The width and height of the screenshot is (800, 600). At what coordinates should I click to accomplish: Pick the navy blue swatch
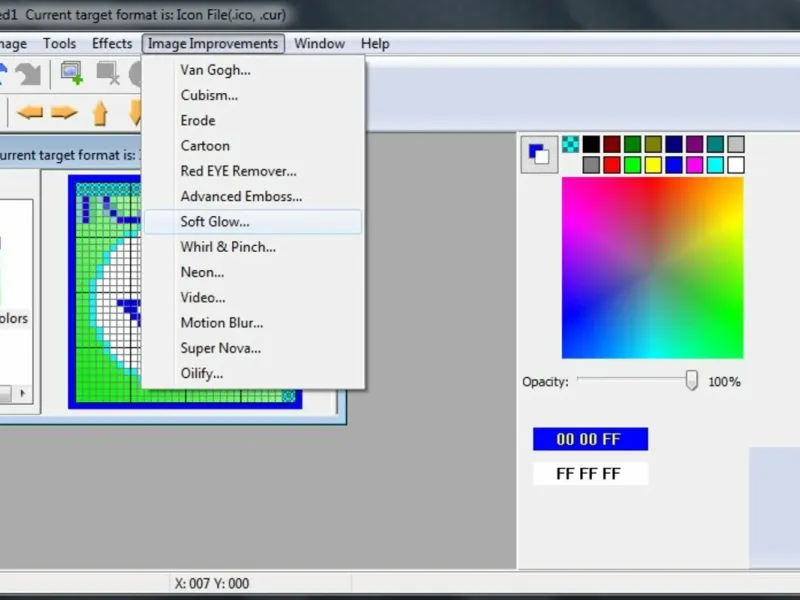coord(673,144)
